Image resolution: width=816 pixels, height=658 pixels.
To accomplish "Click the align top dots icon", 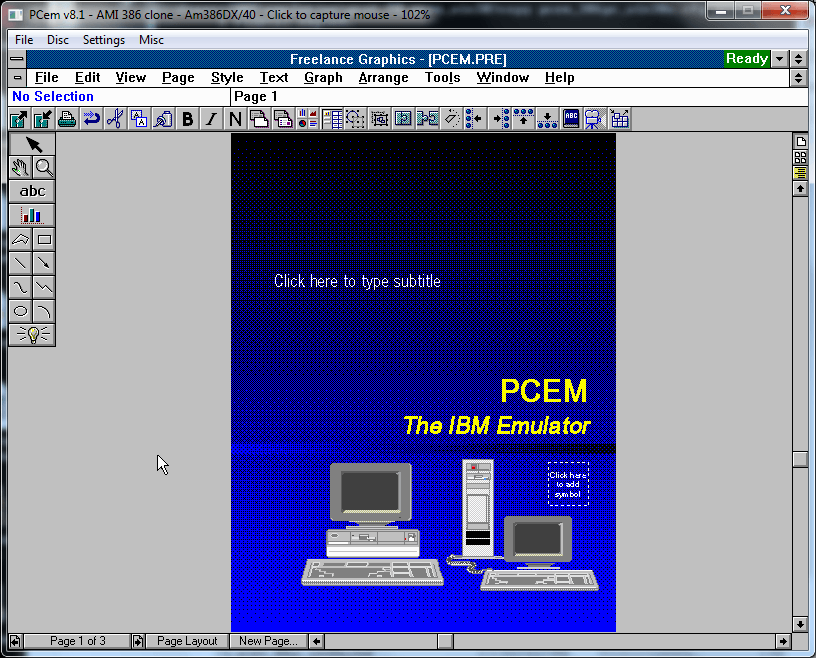I will pyautogui.click(x=523, y=119).
